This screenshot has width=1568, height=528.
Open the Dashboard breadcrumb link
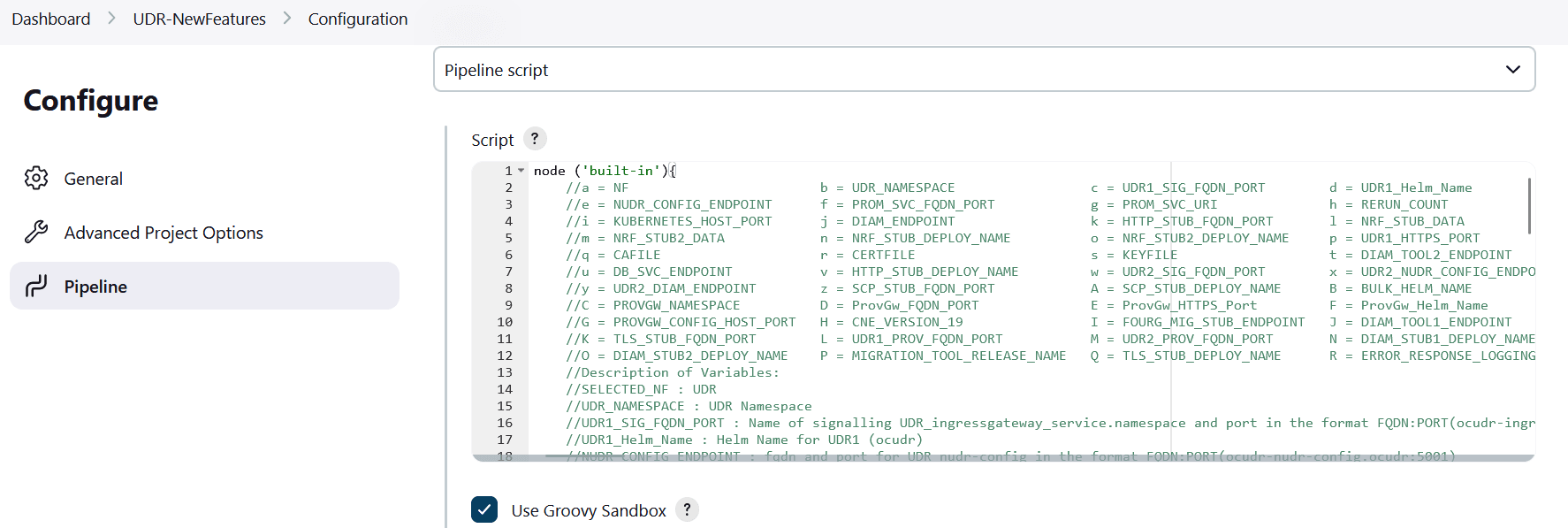click(51, 19)
